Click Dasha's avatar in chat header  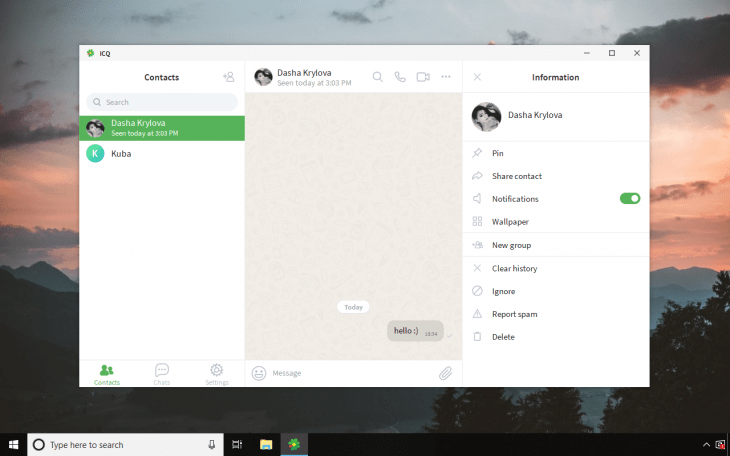(x=263, y=77)
